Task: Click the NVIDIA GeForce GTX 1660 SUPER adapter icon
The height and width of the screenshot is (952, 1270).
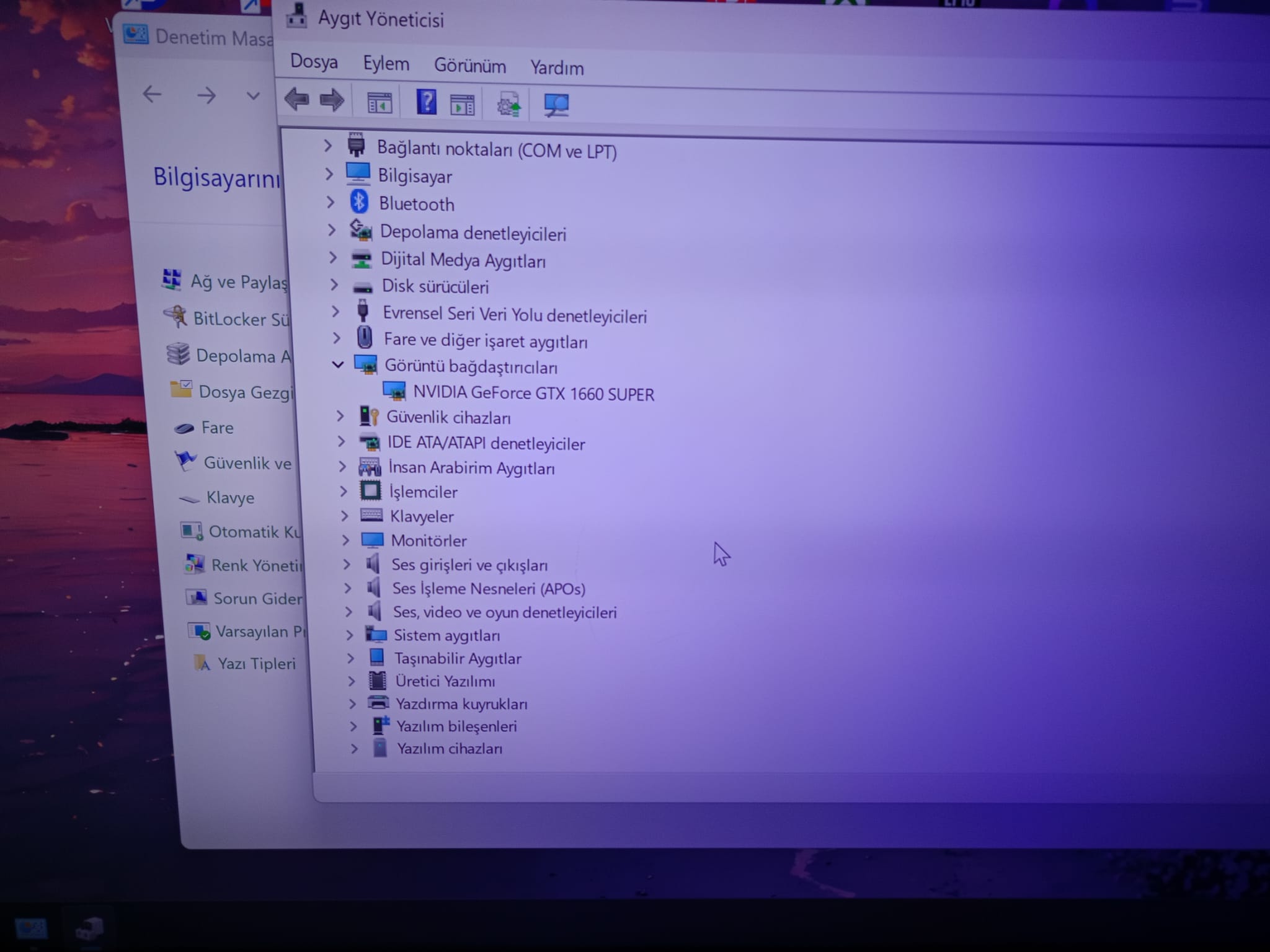Action: click(x=394, y=391)
